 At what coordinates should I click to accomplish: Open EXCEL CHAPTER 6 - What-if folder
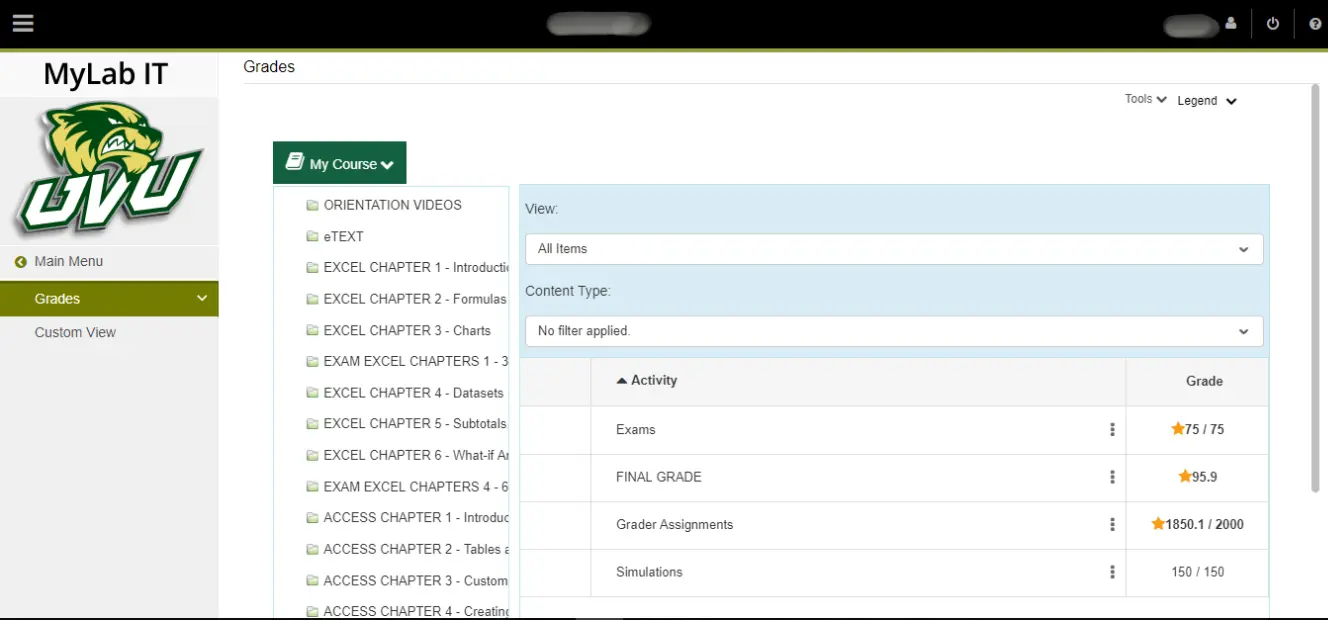click(415, 455)
